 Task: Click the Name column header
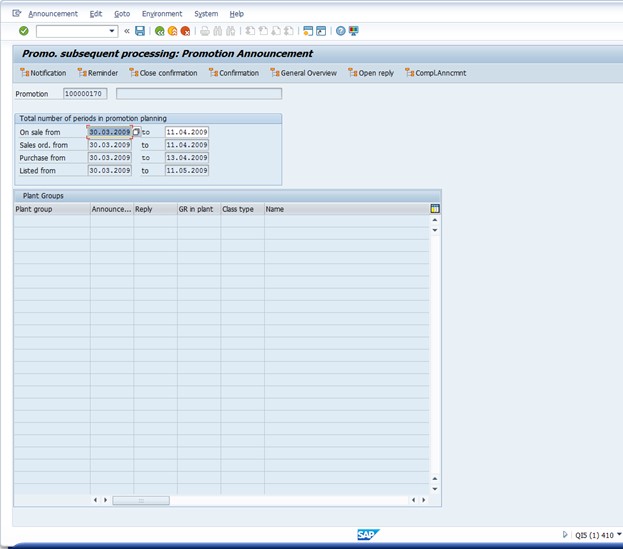[x=346, y=209]
